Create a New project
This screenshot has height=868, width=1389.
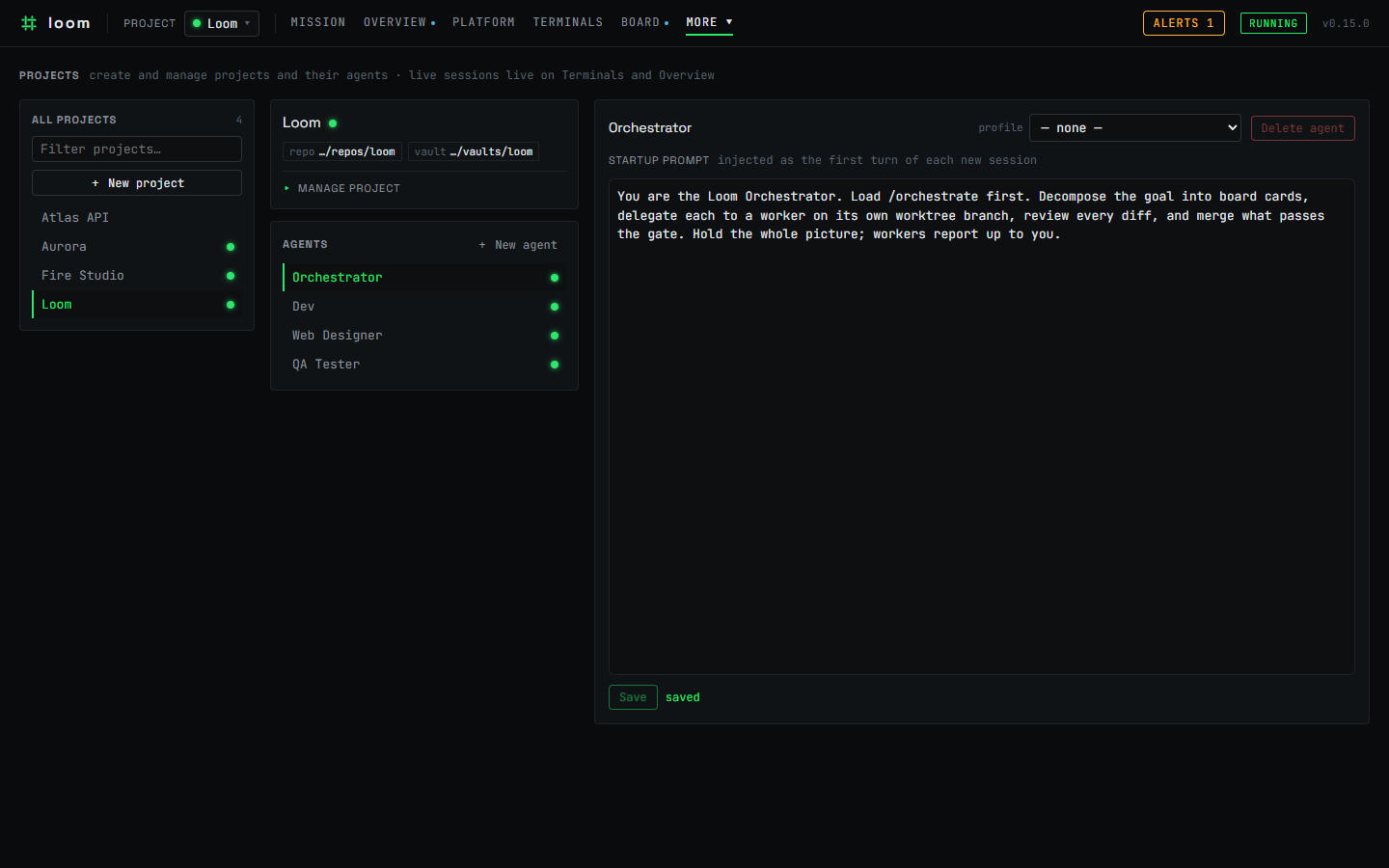click(x=137, y=183)
